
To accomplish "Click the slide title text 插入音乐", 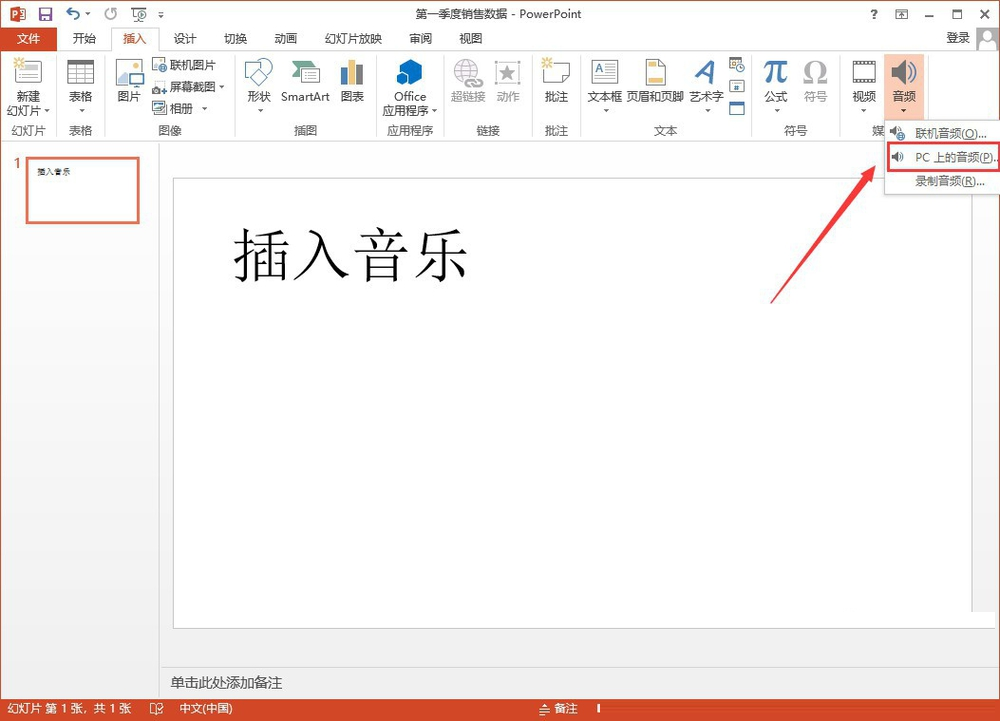I will [x=351, y=255].
